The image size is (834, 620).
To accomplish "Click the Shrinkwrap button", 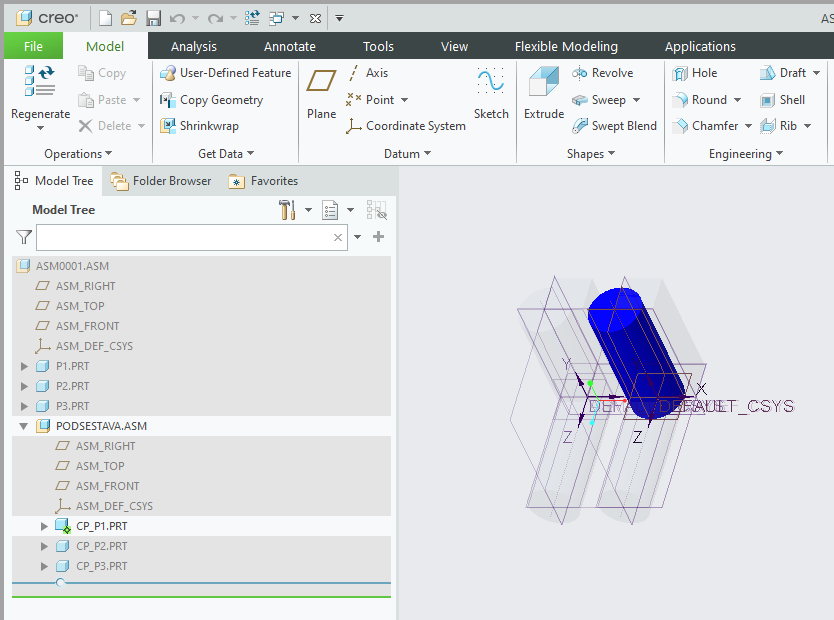I will point(199,126).
